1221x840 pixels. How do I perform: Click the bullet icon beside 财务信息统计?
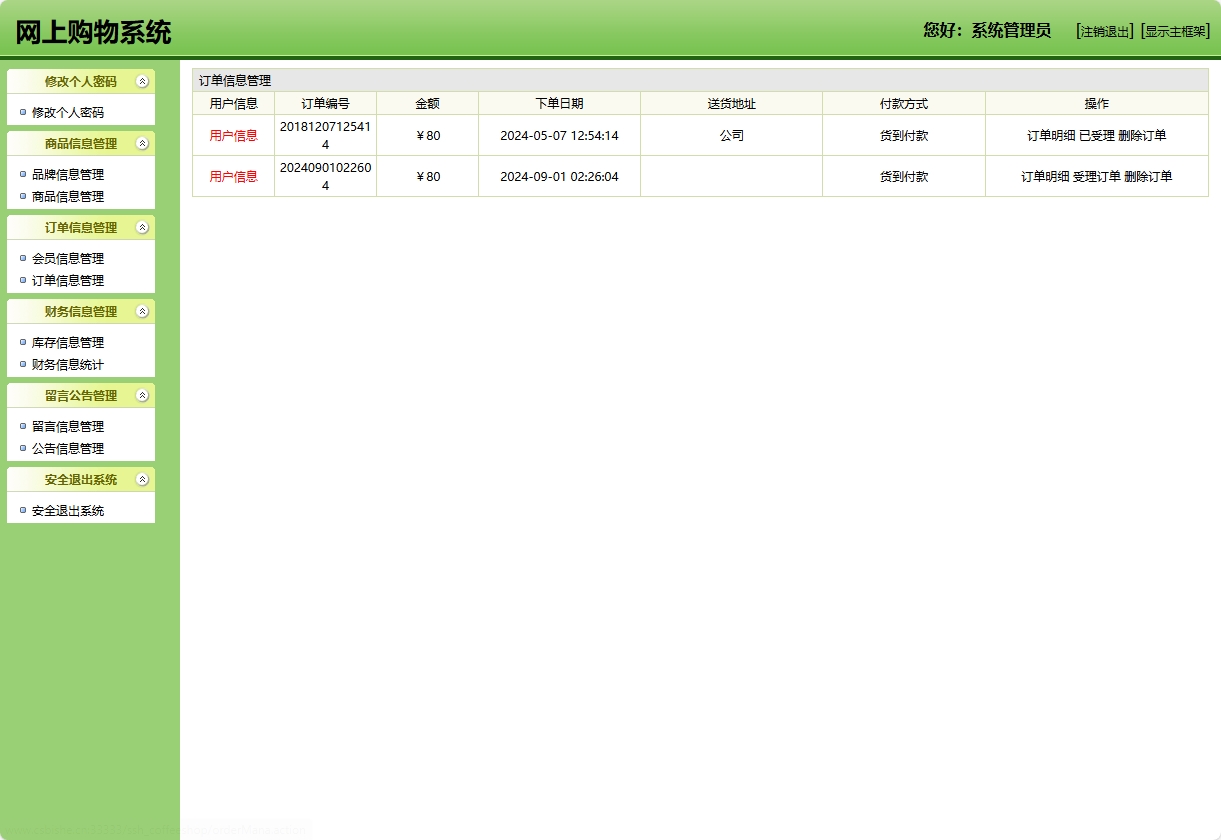tap(23, 364)
